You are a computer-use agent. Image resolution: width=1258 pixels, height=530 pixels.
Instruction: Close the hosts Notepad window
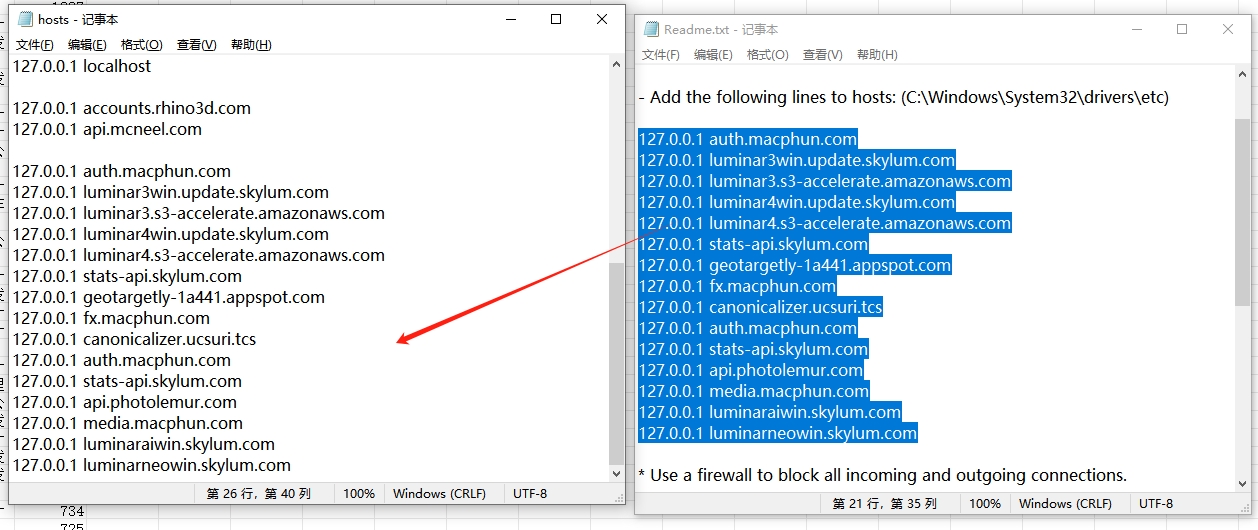pyautogui.click(x=602, y=19)
